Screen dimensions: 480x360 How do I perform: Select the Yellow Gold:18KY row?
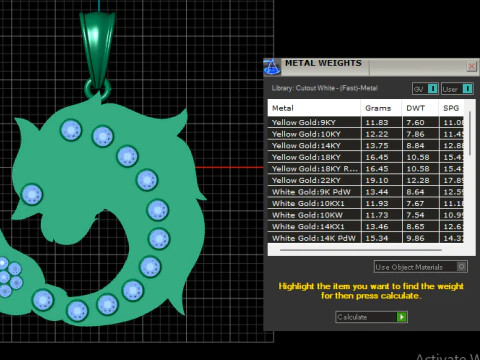(x=366, y=157)
